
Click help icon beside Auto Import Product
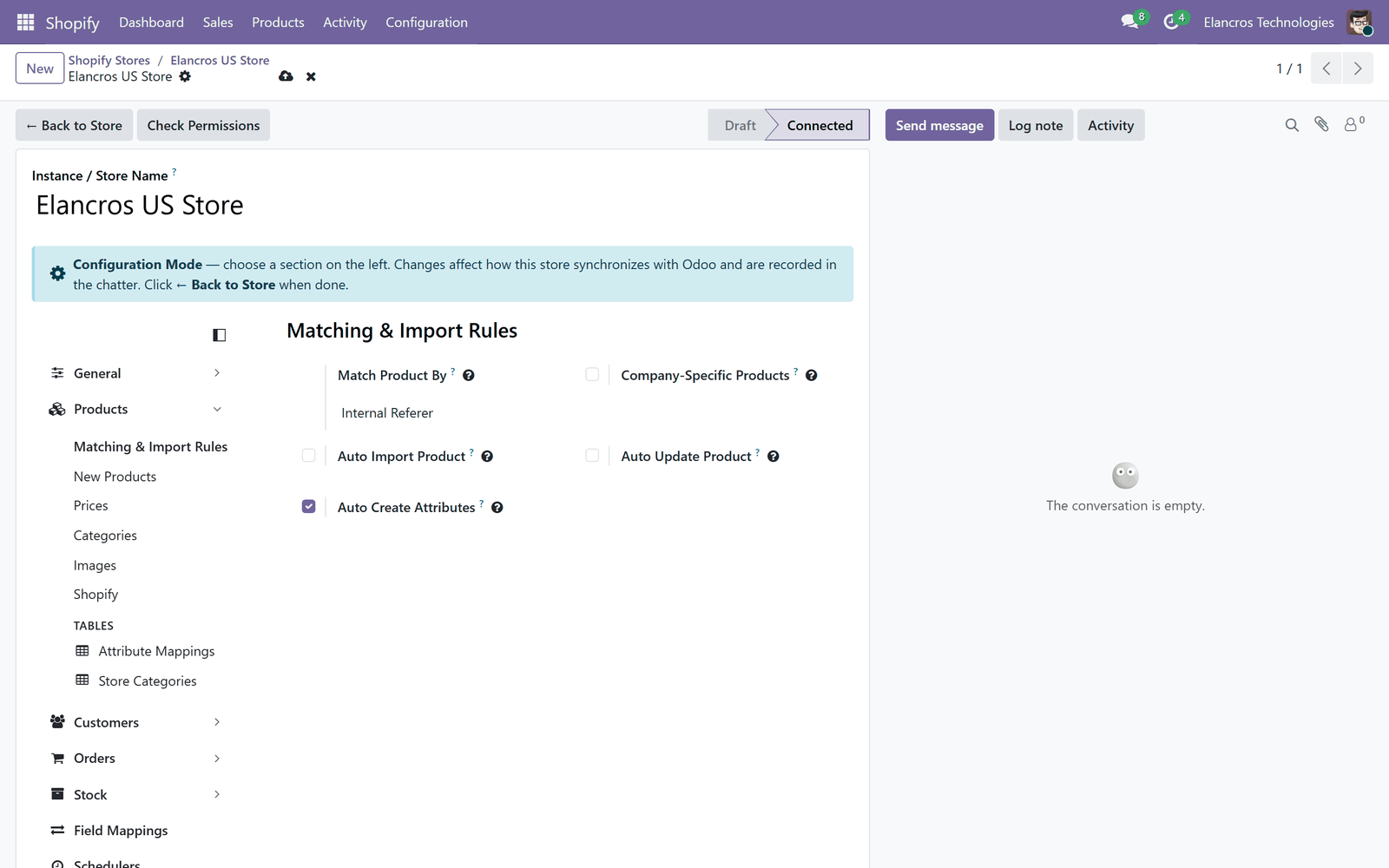(x=487, y=457)
